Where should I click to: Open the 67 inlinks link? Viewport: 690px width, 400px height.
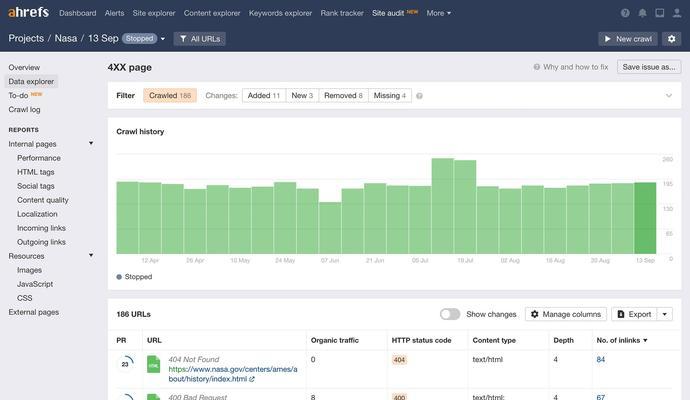601,397
